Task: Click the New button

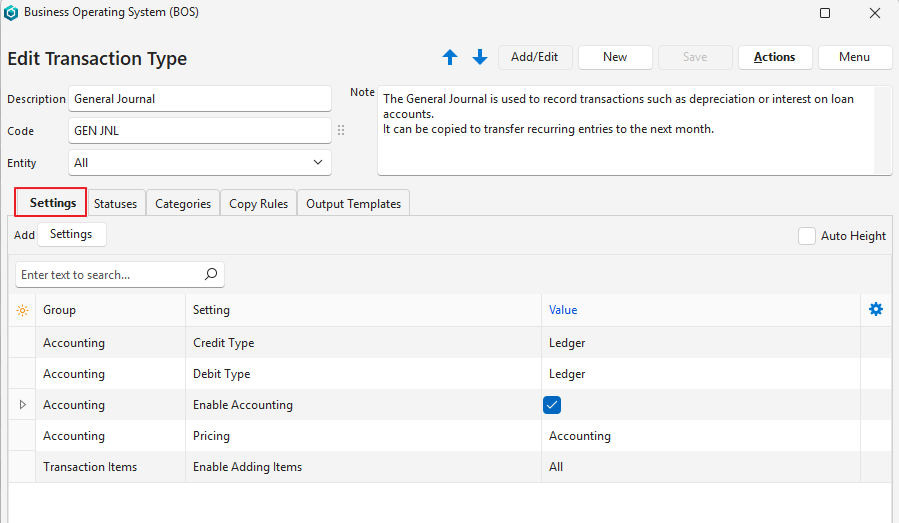Action: [x=615, y=57]
